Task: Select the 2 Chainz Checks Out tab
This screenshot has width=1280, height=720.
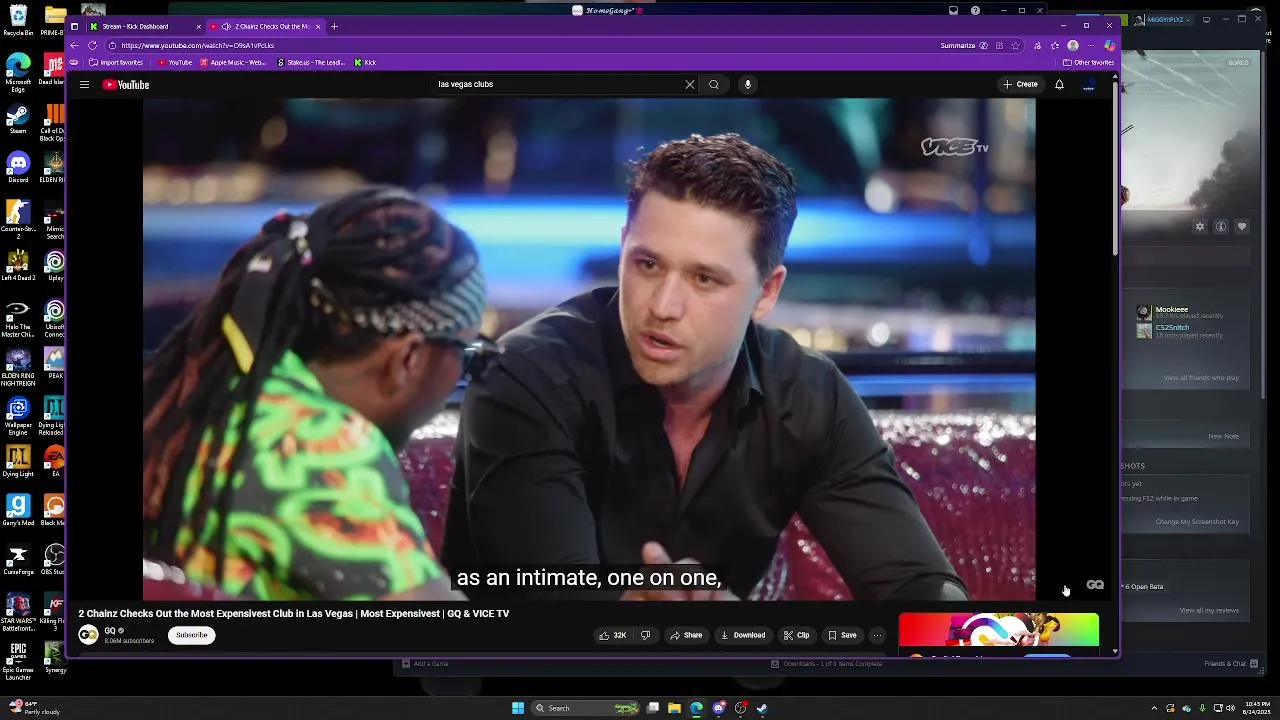Action: coord(265,26)
